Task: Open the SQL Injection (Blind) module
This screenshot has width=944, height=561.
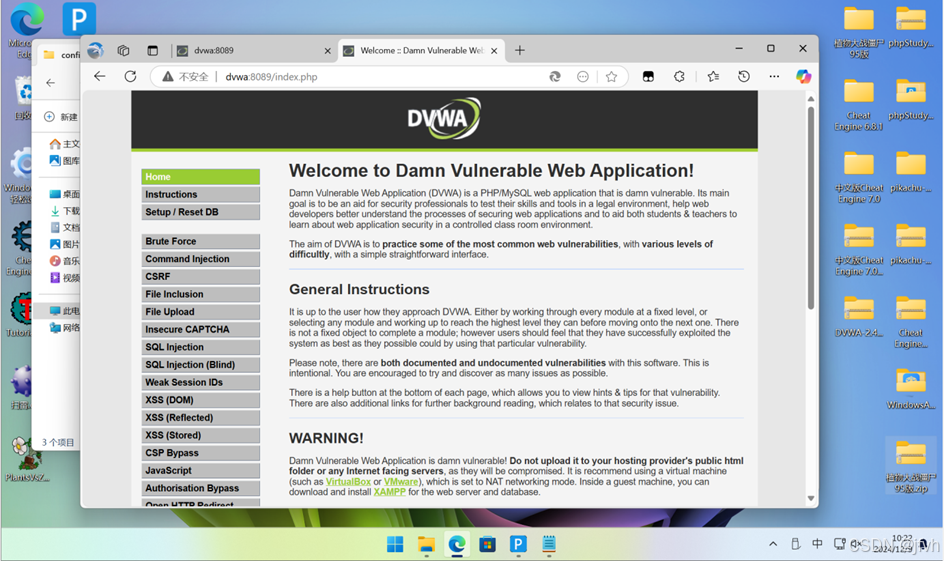Action: click(x=200, y=365)
